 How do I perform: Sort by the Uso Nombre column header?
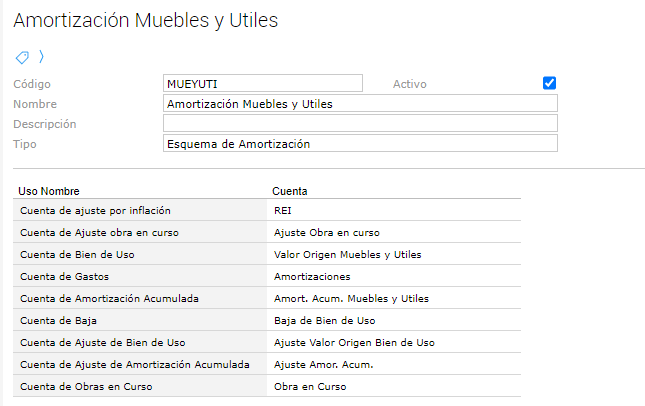click(49, 190)
